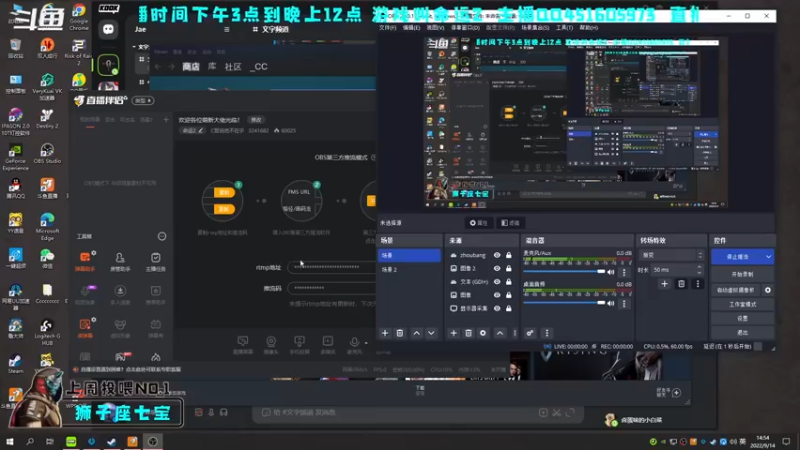Screen dimensions: 800x450
Task: Click 开始录制 in OBS controls
Action: (742, 274)
